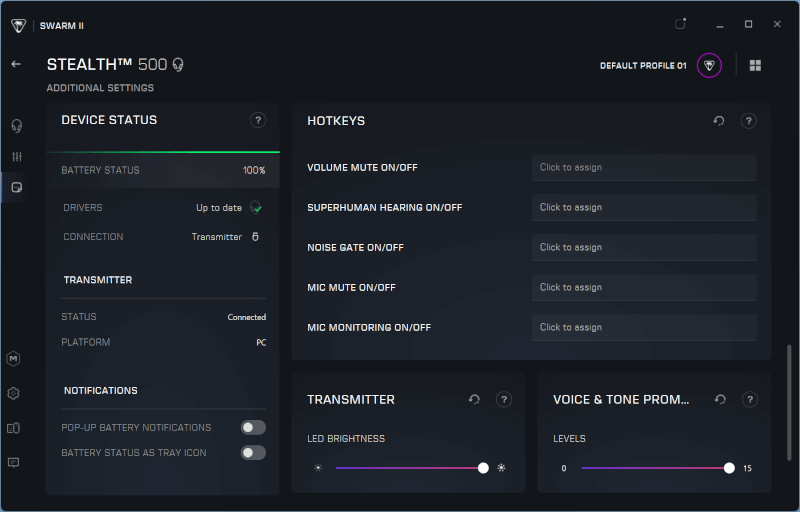
Task: Click the high brightness sun icon
Action: [502, 468]
